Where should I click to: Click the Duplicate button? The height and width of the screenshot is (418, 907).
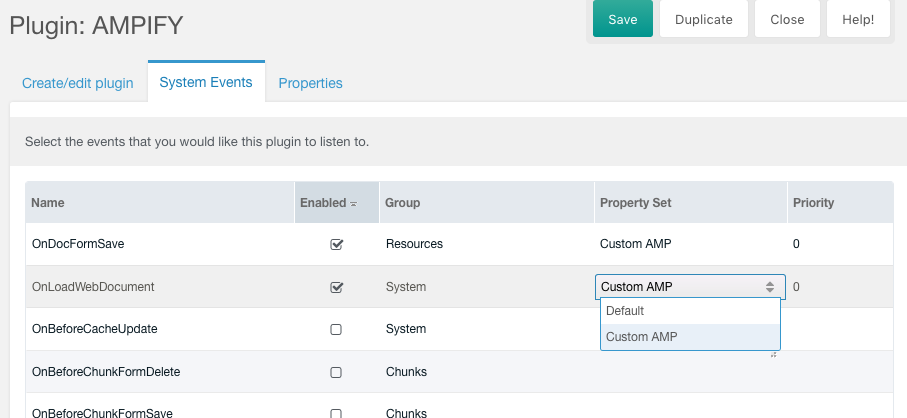(703, 19)
